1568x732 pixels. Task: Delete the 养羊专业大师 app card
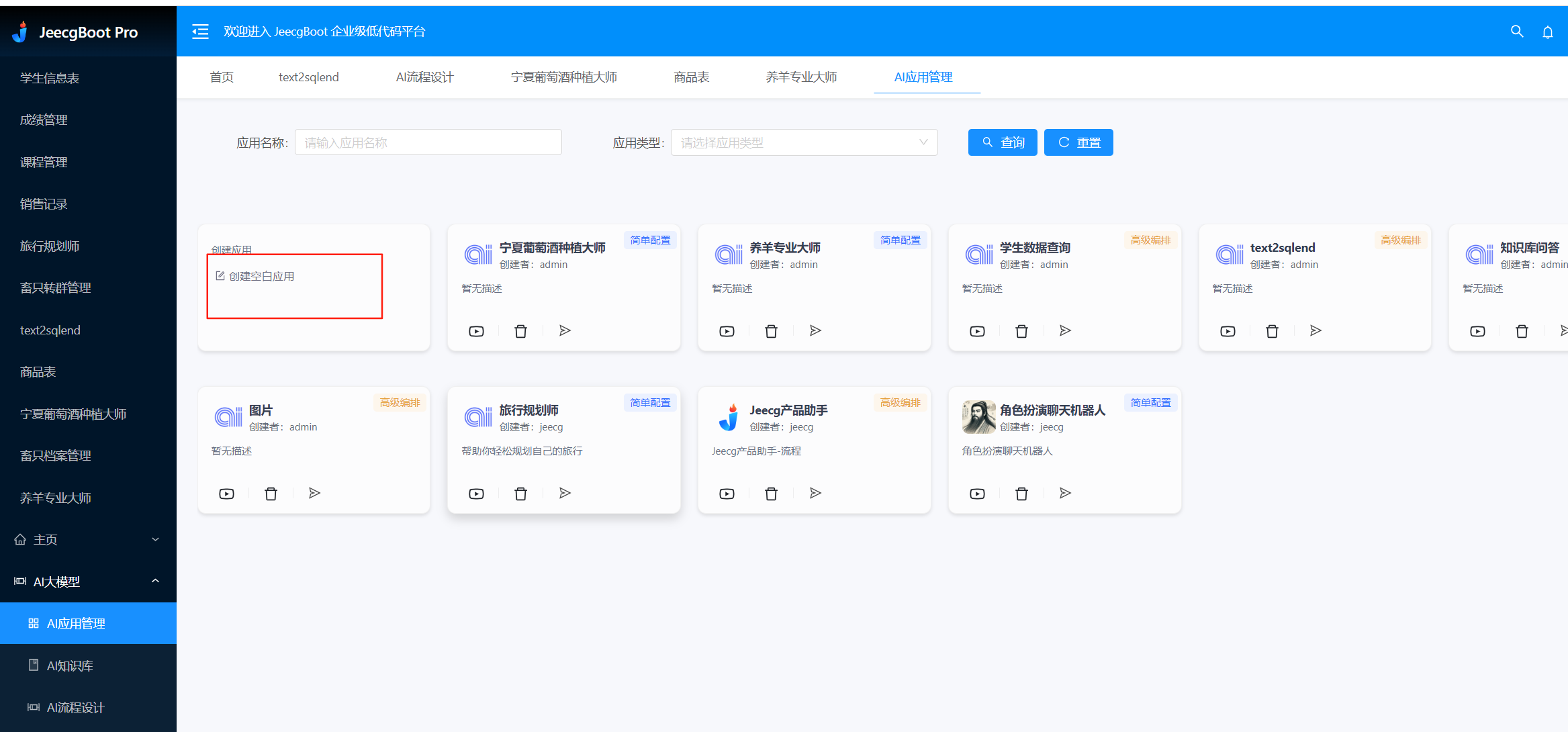pos(771,331)
